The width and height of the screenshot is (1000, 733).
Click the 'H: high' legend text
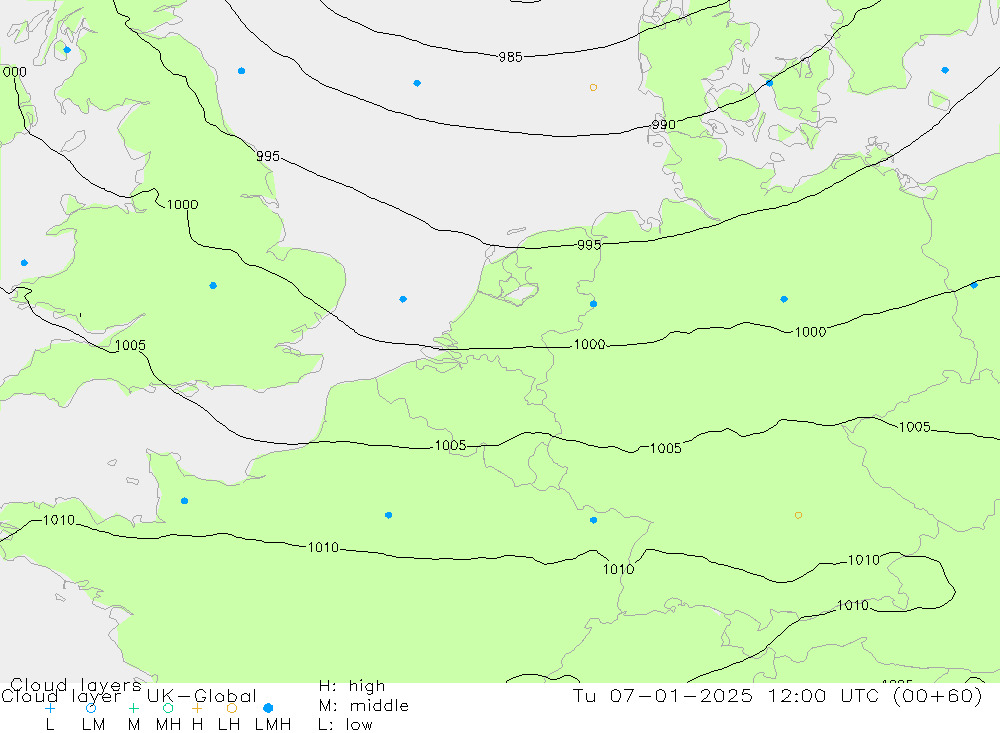pyautogui.click(x=352, y=686)
